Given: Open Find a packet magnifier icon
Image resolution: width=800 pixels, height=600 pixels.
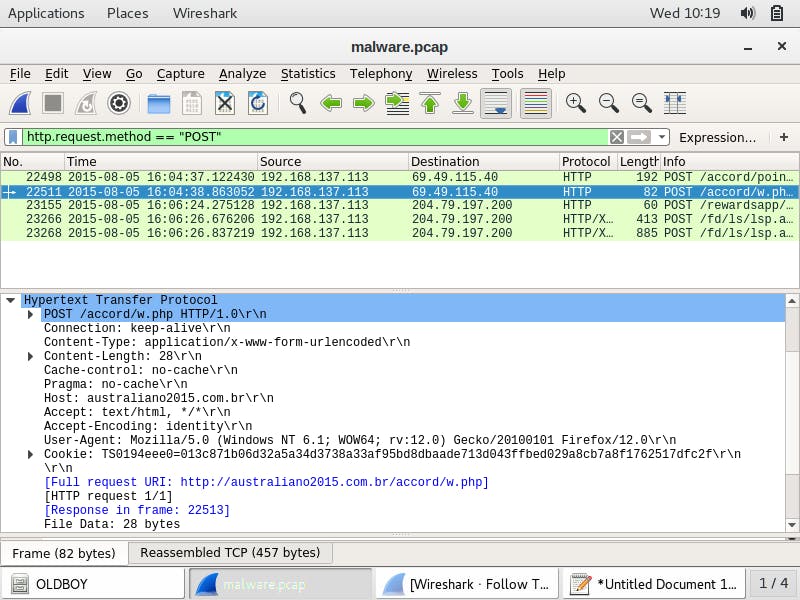Looking at the screenshot, I should click(297, 103).
